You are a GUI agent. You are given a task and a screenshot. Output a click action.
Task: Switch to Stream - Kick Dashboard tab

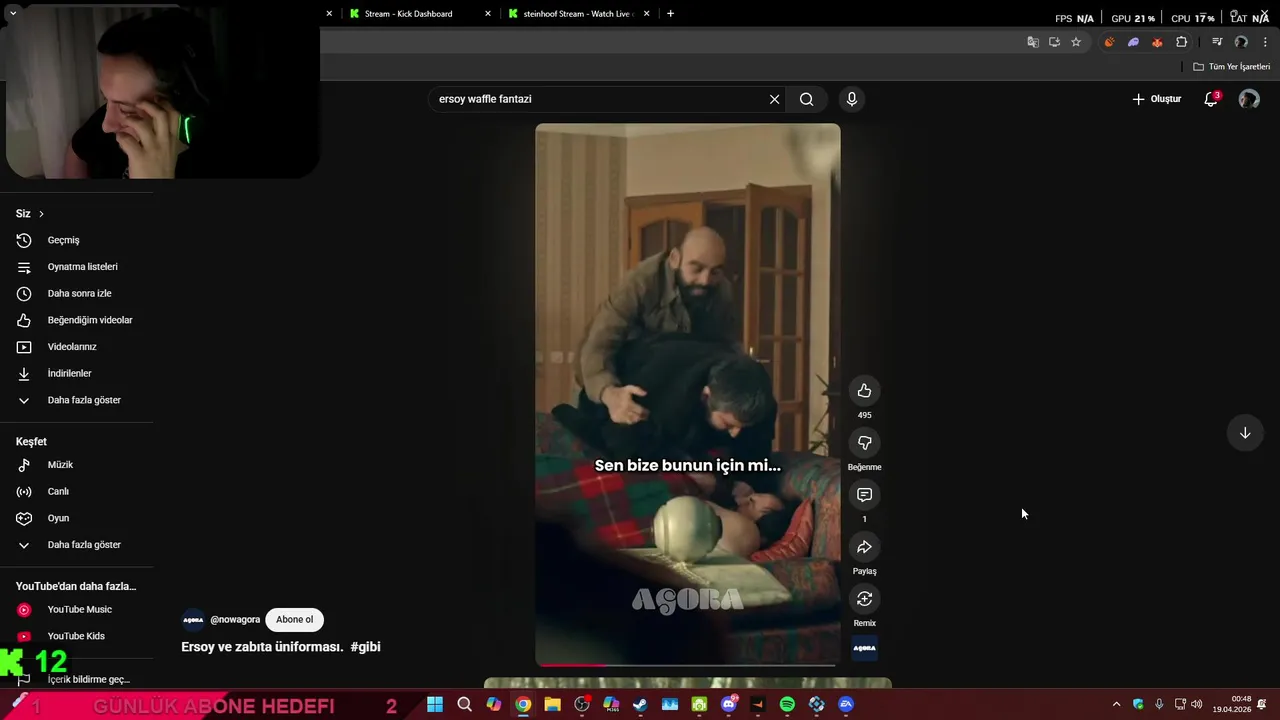(410, 14)
